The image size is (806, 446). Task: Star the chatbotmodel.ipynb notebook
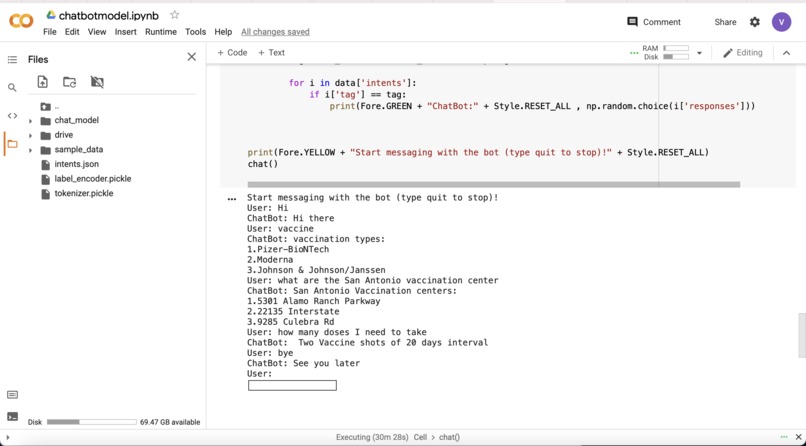coord(175,15)
